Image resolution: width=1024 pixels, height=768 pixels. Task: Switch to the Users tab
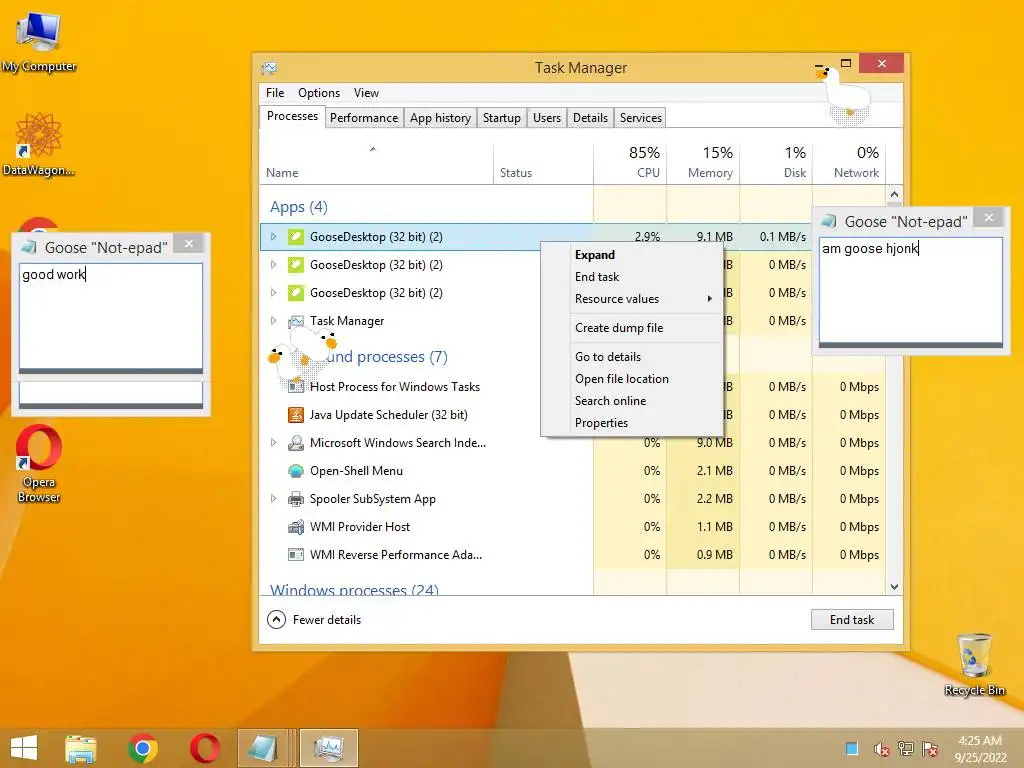(x=547, y=118)
